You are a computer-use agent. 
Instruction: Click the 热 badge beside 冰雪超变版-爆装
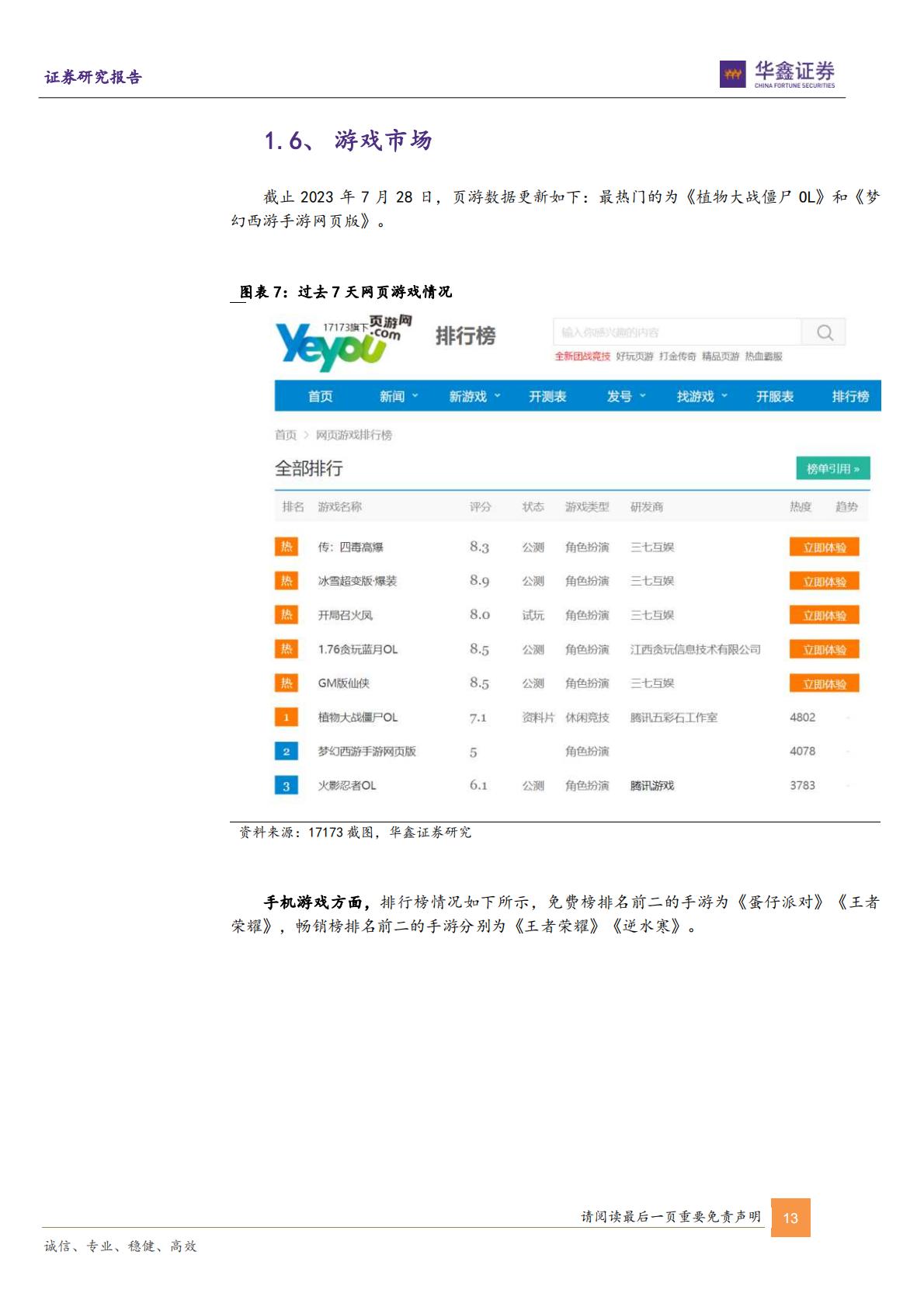point(287,581)
